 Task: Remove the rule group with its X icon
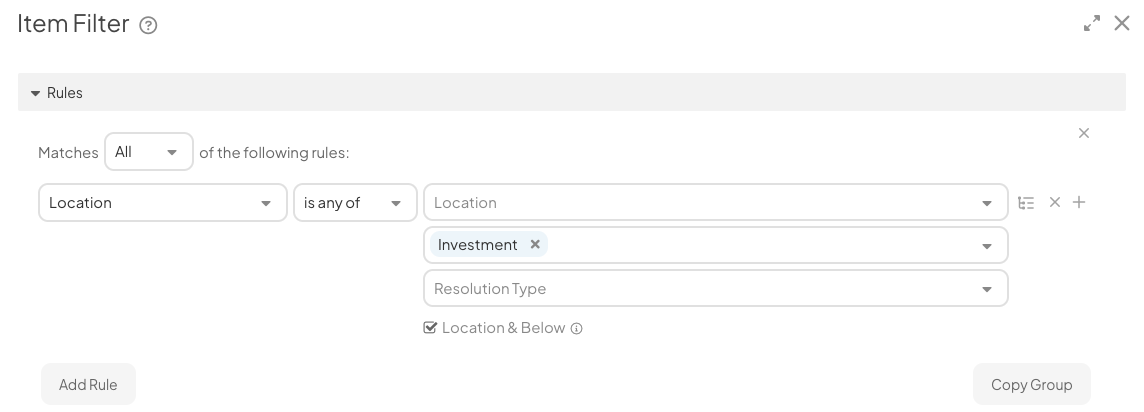[x=1083, y=133]
